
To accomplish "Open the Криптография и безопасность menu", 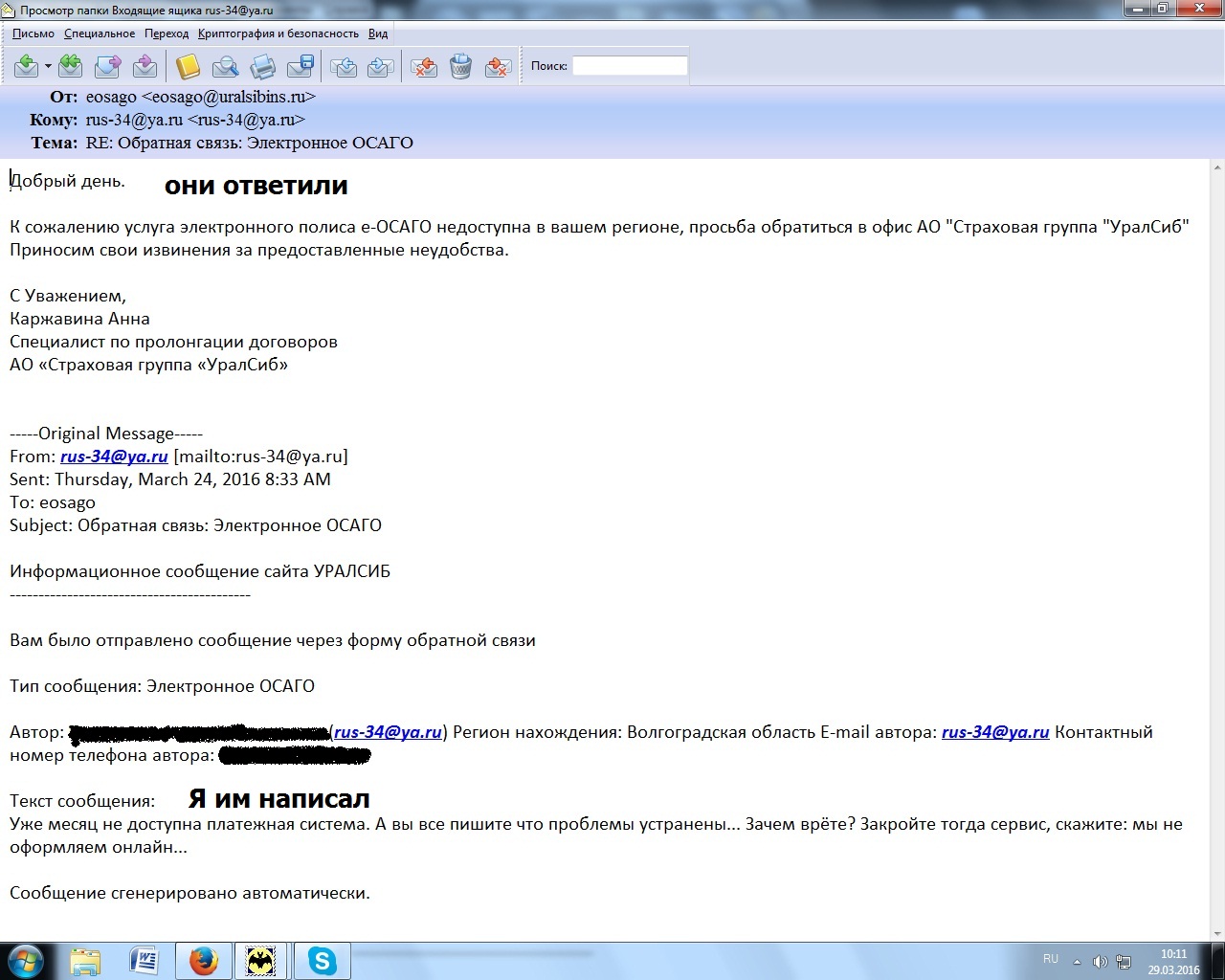I will (278, 33).
